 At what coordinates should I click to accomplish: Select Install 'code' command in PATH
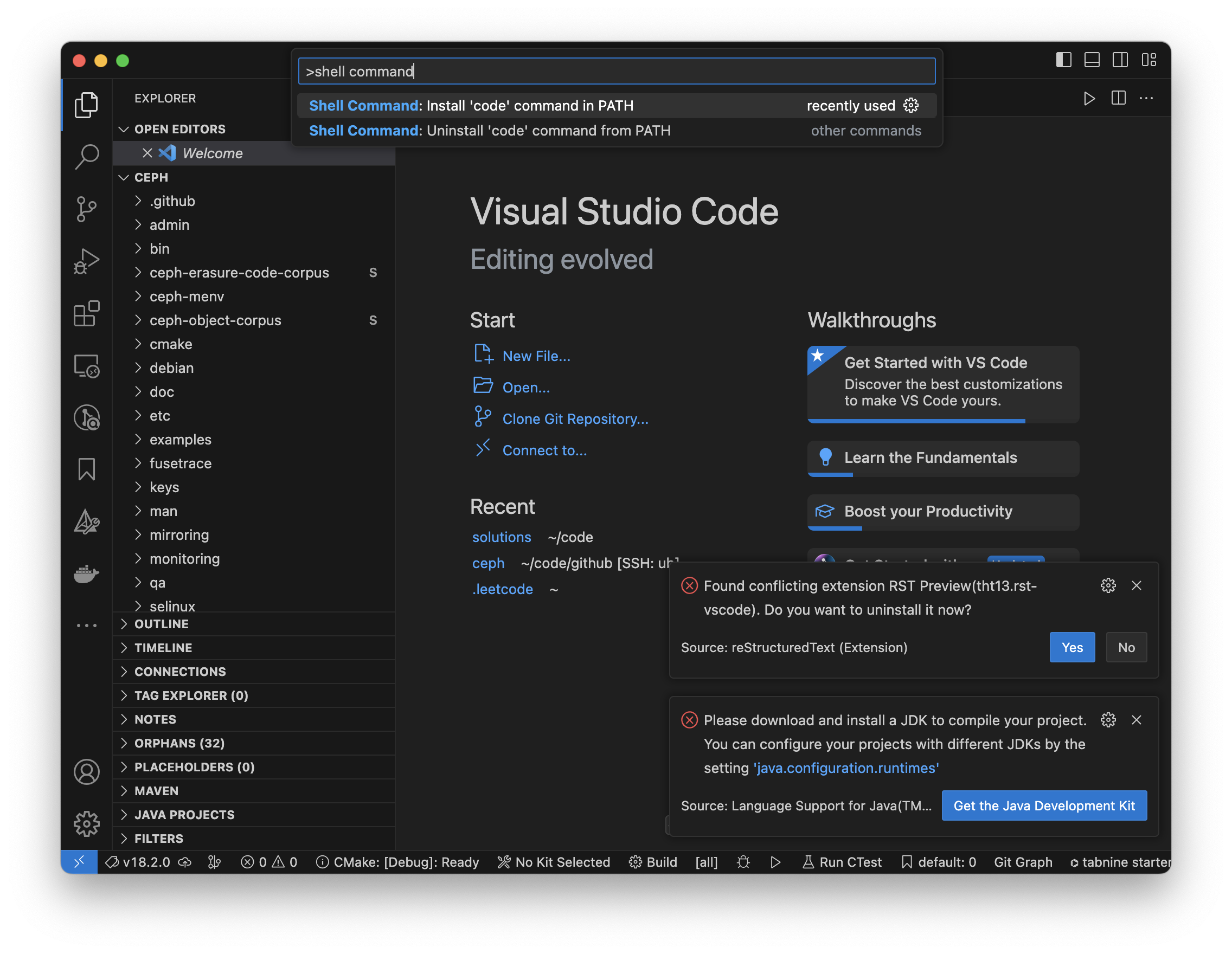(x=617, y=106)
